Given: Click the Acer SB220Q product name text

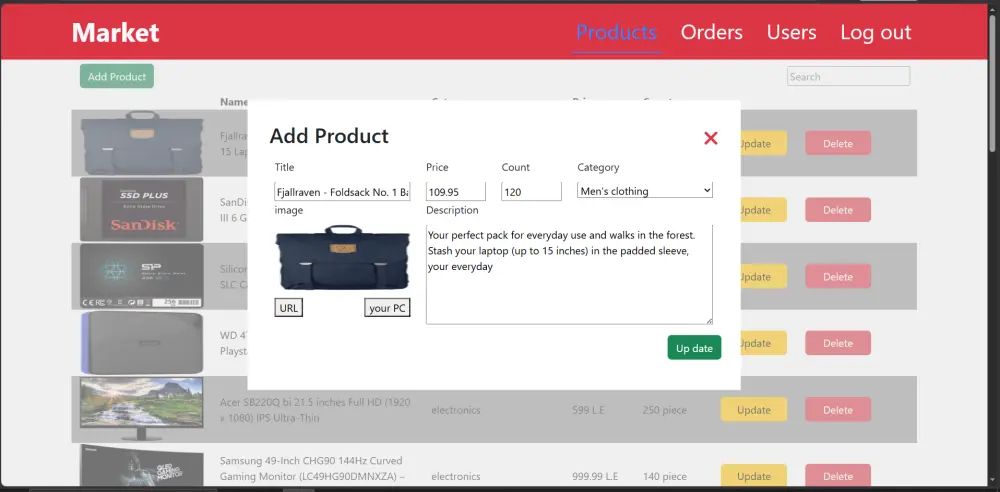Looking at the screenshot, I should point(315,410).
